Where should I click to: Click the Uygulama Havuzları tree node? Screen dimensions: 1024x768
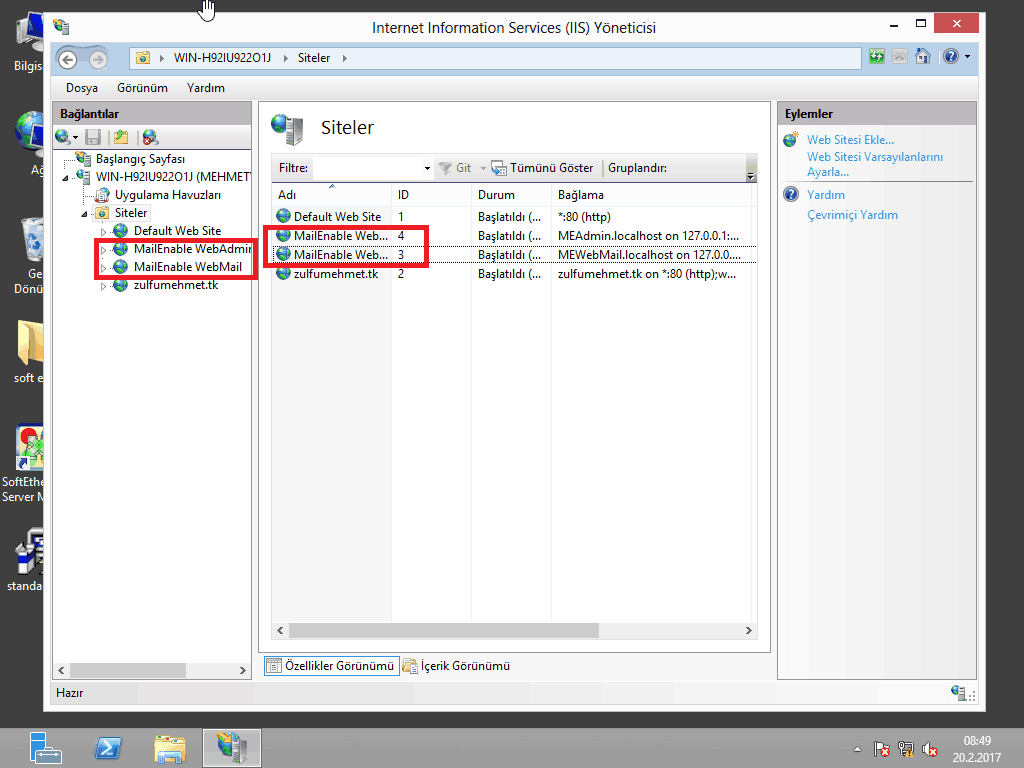tap(167, 195)
